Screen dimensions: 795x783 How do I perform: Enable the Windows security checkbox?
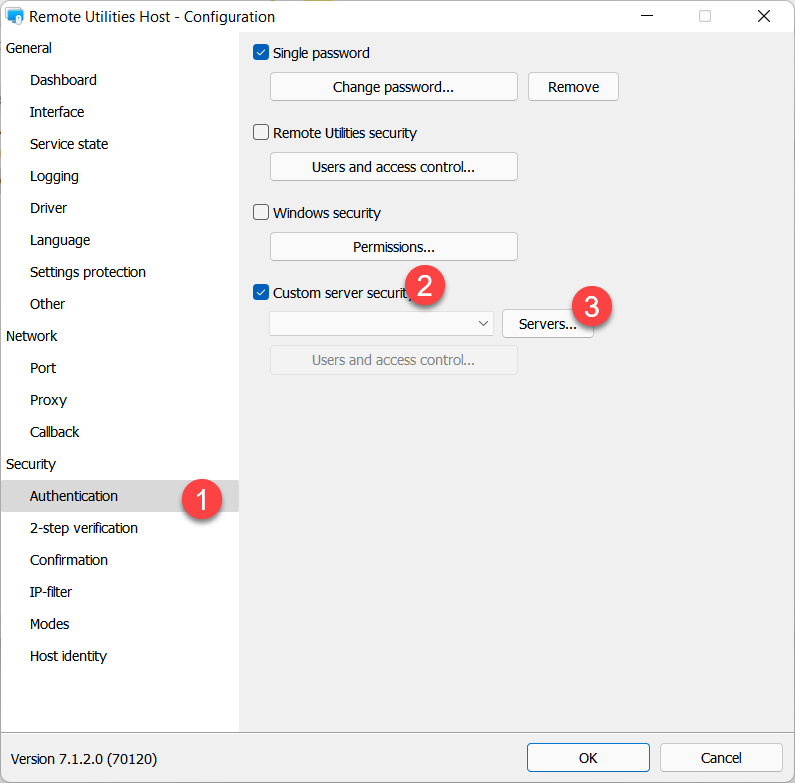[262, 213]
